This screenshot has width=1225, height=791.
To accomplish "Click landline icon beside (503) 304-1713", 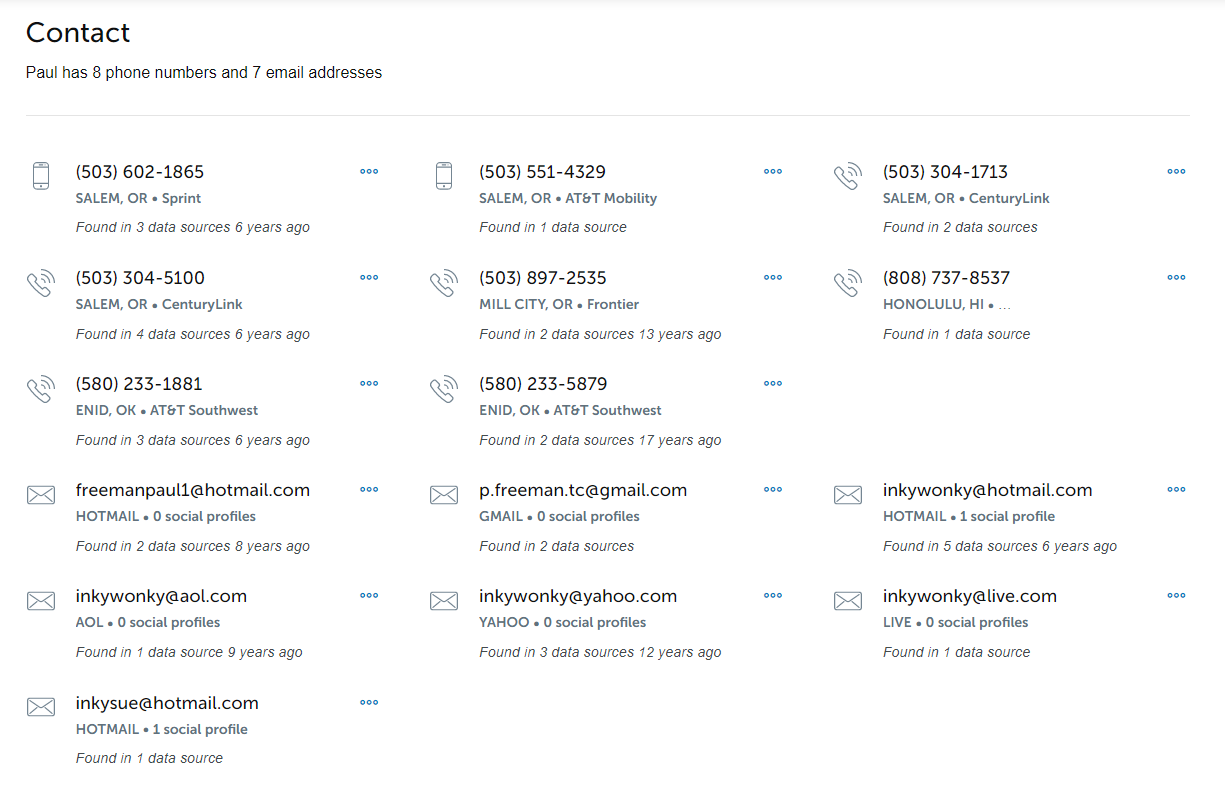I will (848, 177).
